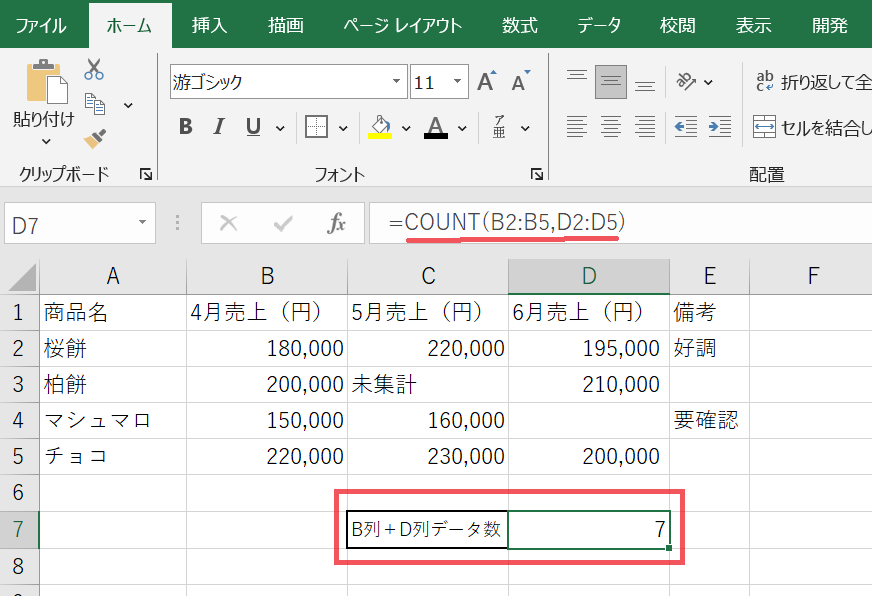
Task: Click the Cut scissors icon
Action: (95, 70)
